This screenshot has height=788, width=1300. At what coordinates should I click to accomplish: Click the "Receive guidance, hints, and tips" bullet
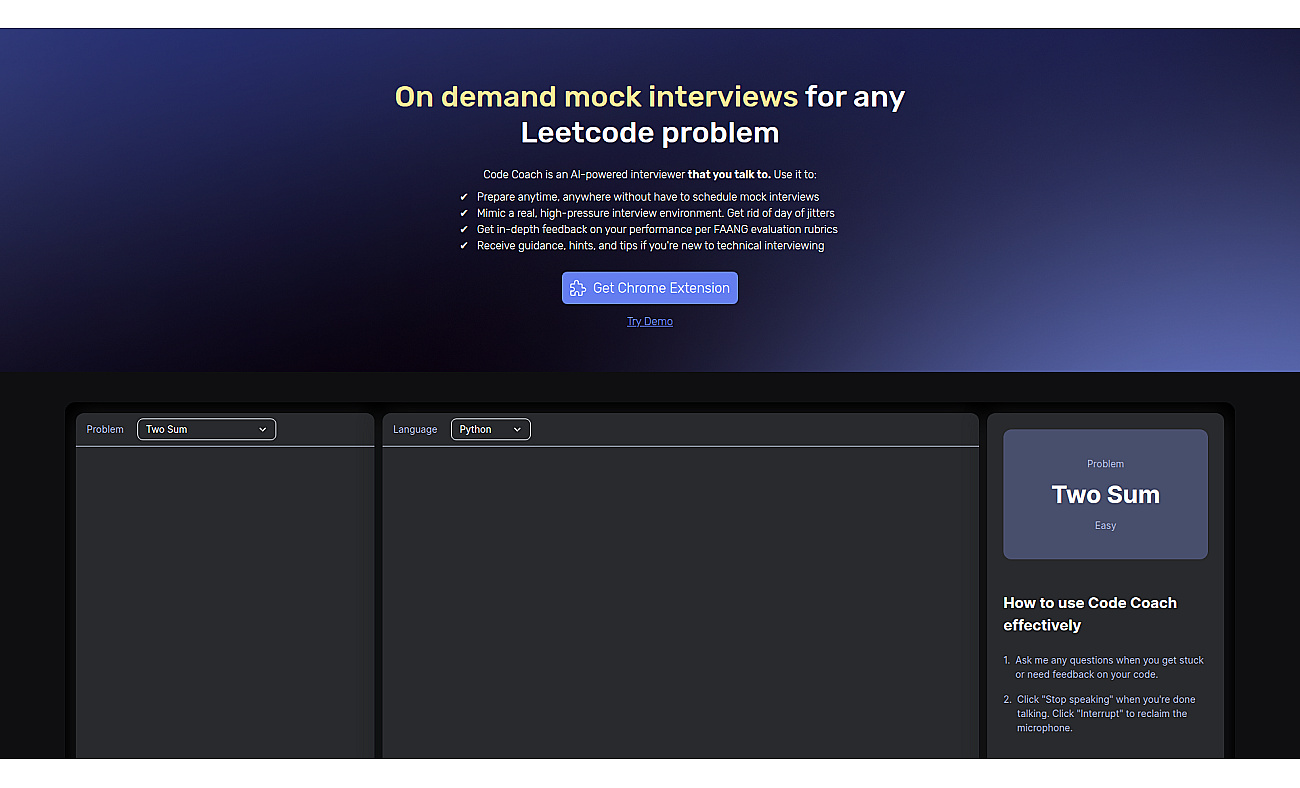tap(650, 245)
